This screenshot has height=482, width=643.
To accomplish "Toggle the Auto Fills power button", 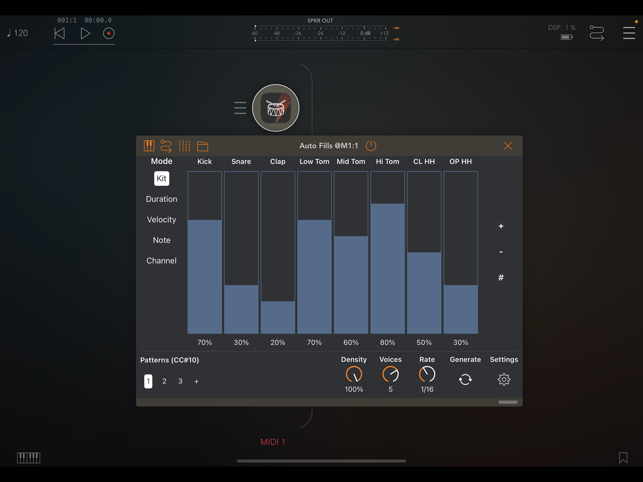I will [371, 146].
